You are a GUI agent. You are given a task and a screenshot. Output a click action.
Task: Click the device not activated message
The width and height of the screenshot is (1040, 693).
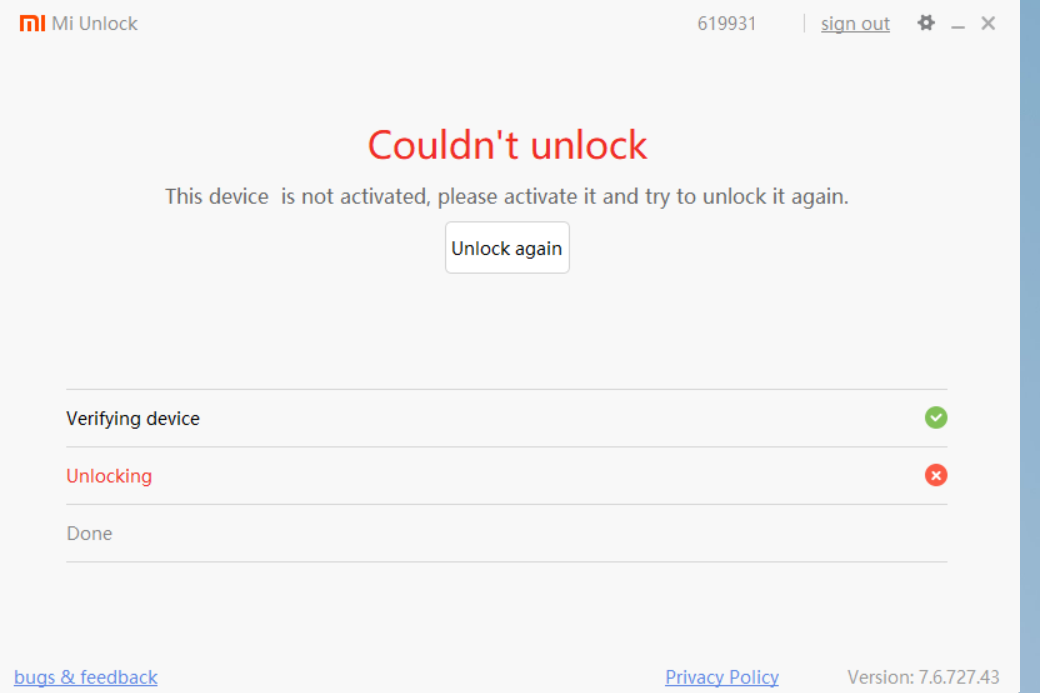pyautogui.click(x=507, y=196)
